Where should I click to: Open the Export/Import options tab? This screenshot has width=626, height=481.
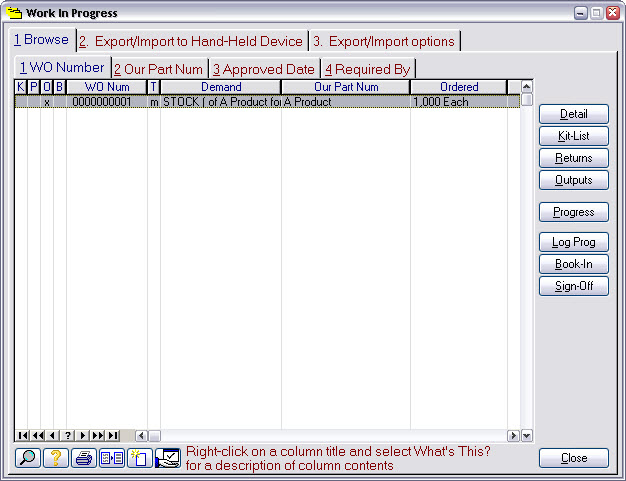(384, 41)
